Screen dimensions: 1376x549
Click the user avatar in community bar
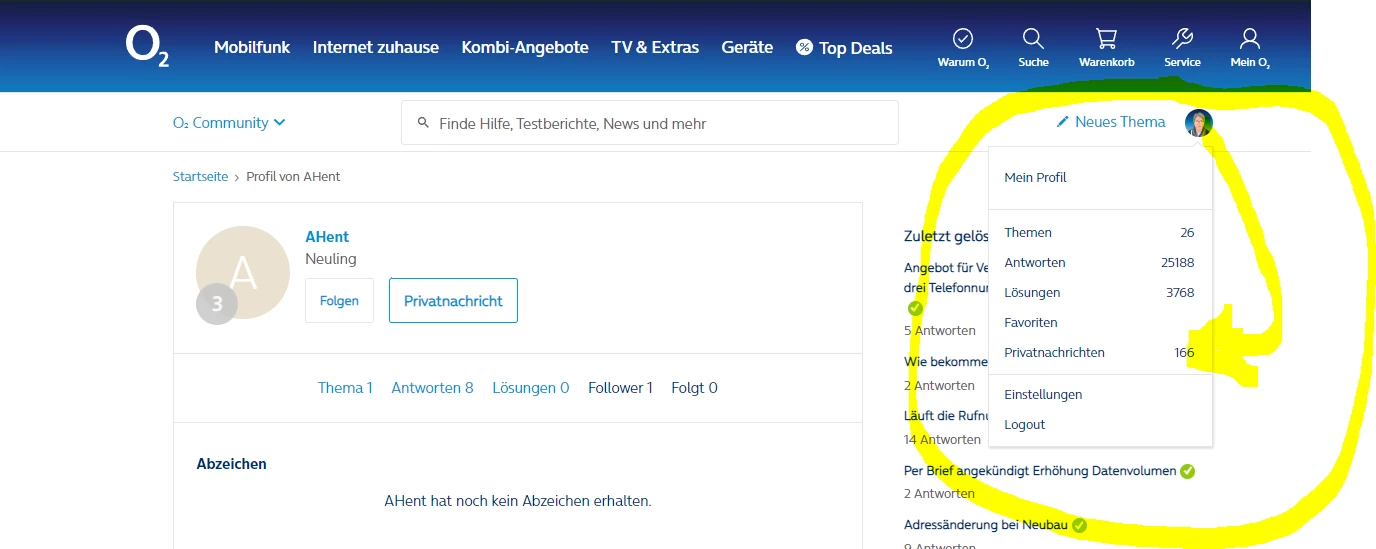tap(1199, 123)
